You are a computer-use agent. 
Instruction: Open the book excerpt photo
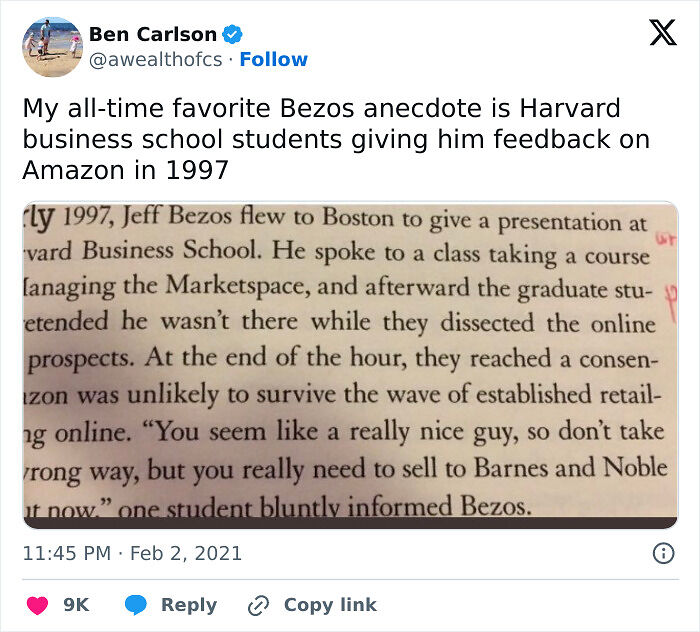[350, 365]
